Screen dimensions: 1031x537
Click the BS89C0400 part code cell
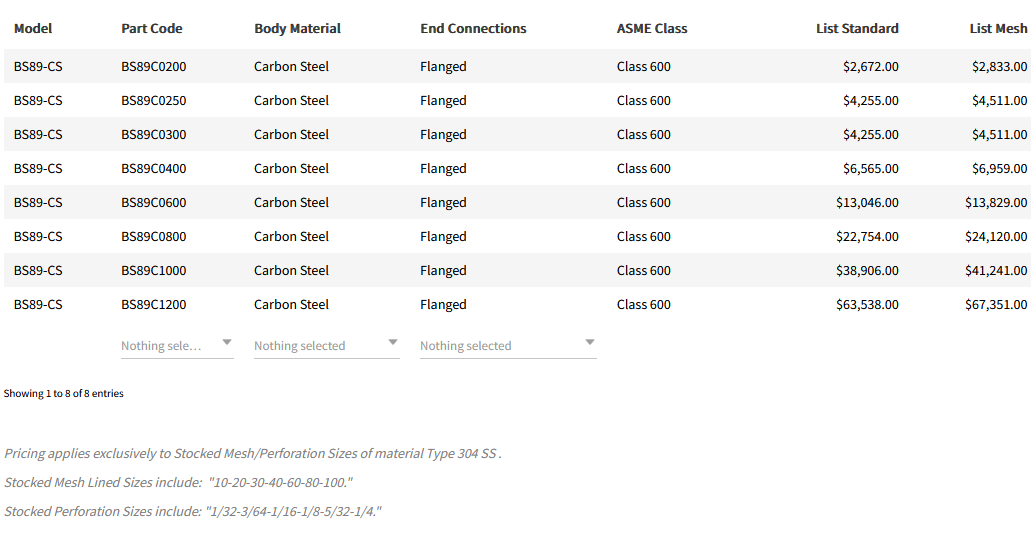pyautogui.click(x=154, y=169)
